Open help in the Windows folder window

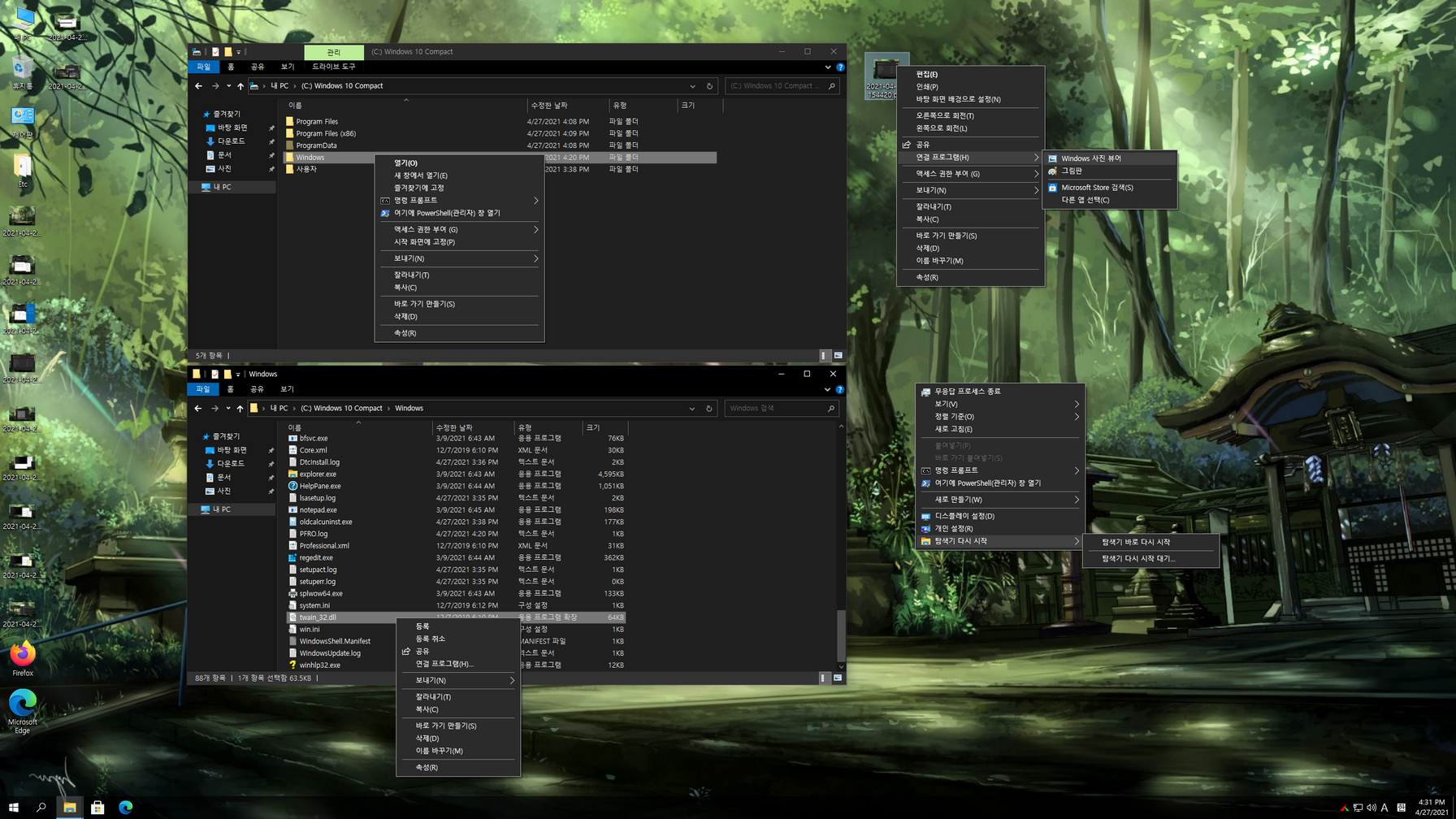(839, 390)
